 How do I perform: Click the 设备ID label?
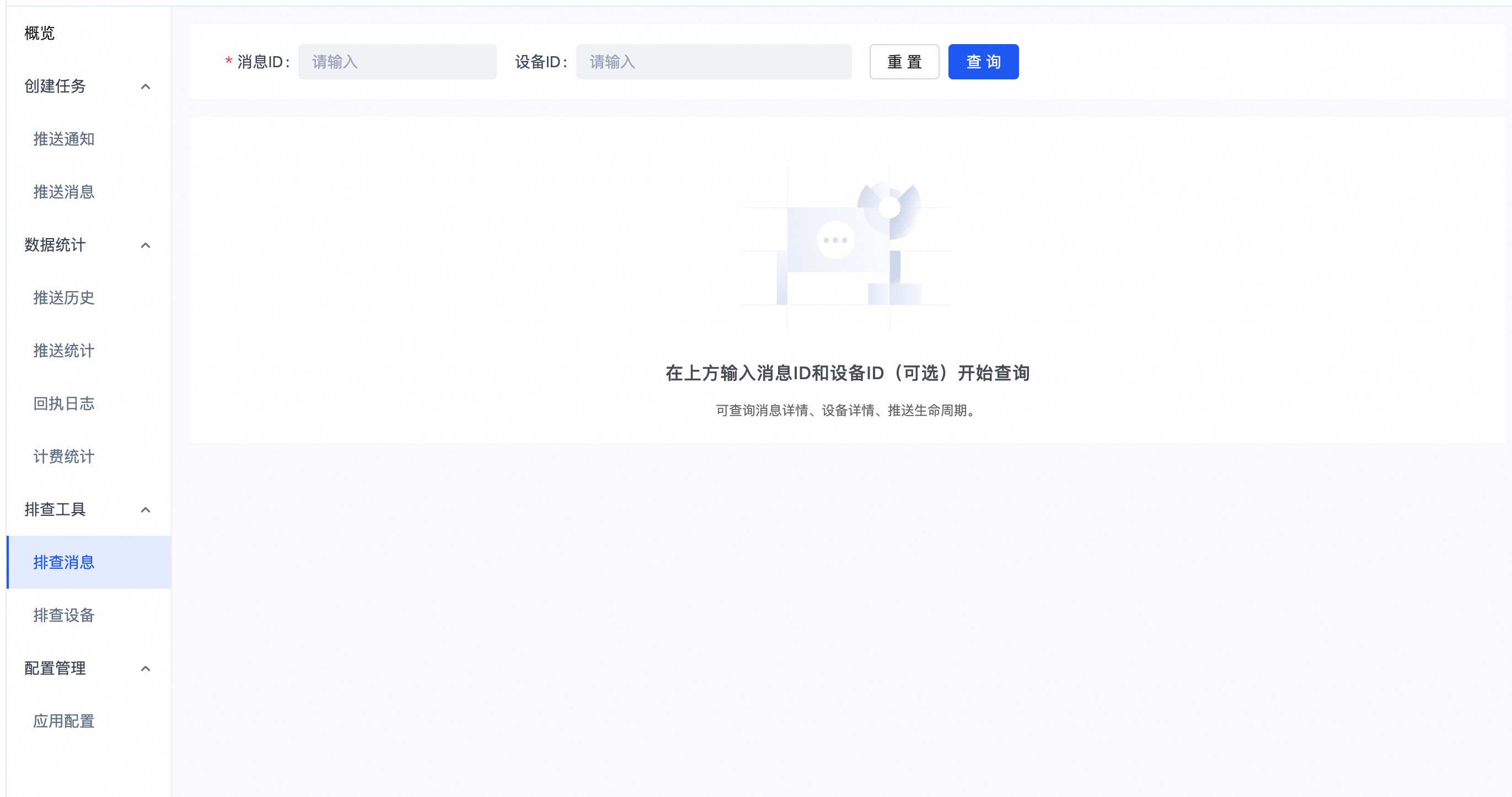coord(541,62)
